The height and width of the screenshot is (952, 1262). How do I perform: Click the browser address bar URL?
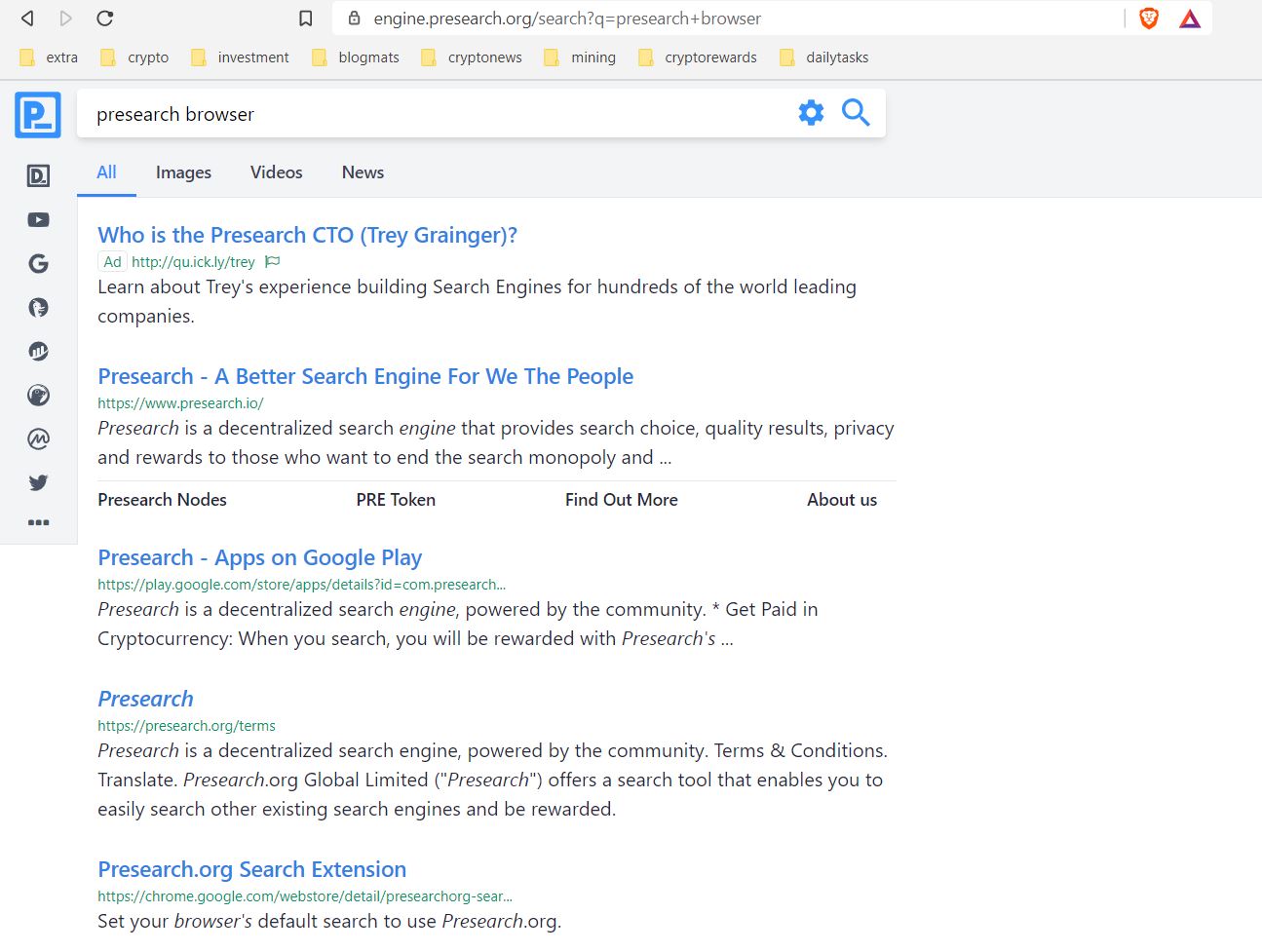[x=567, y=19]
